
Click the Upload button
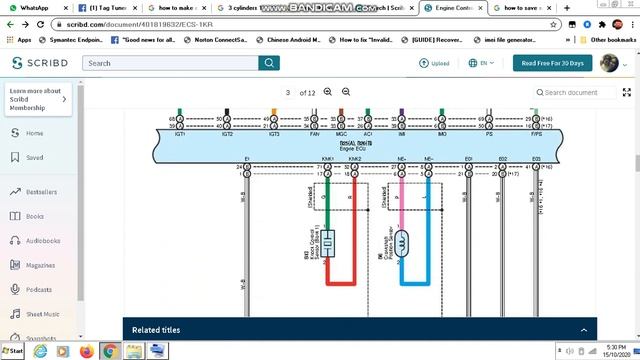(x=434, y=63)
